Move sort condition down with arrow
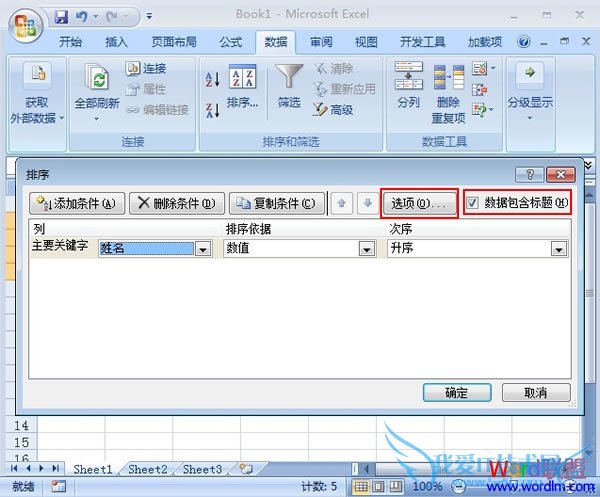600x497 pixels. tap(368, 203)
